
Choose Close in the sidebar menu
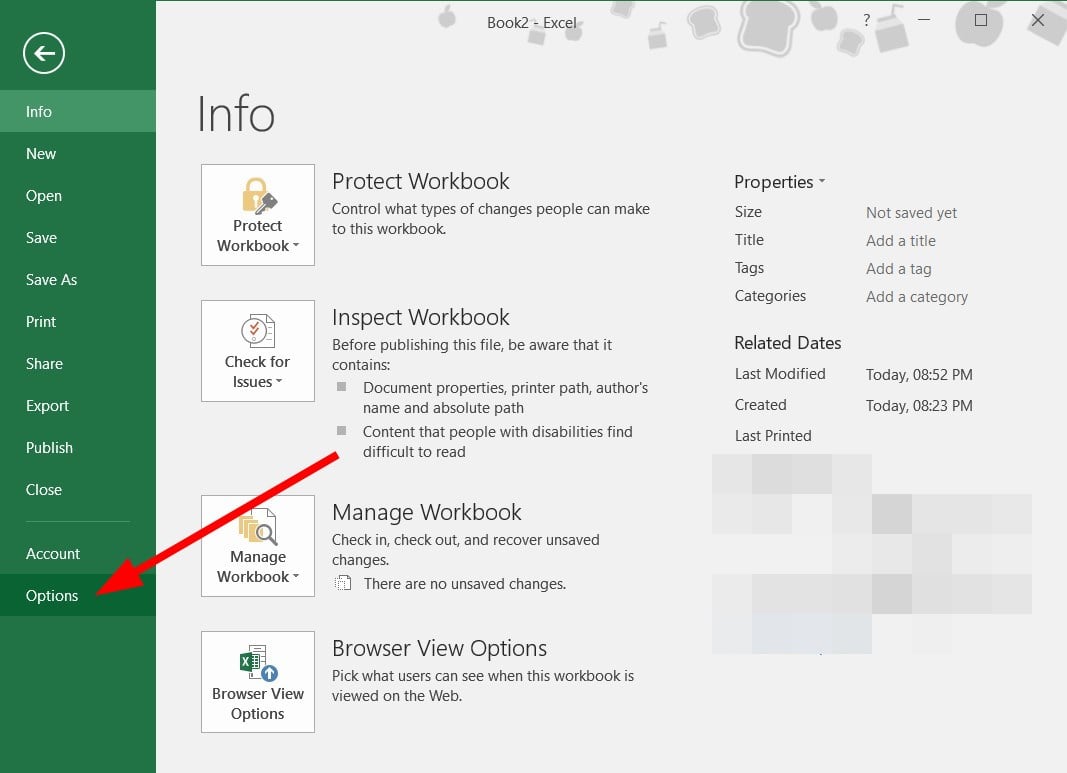click(78, 490)
